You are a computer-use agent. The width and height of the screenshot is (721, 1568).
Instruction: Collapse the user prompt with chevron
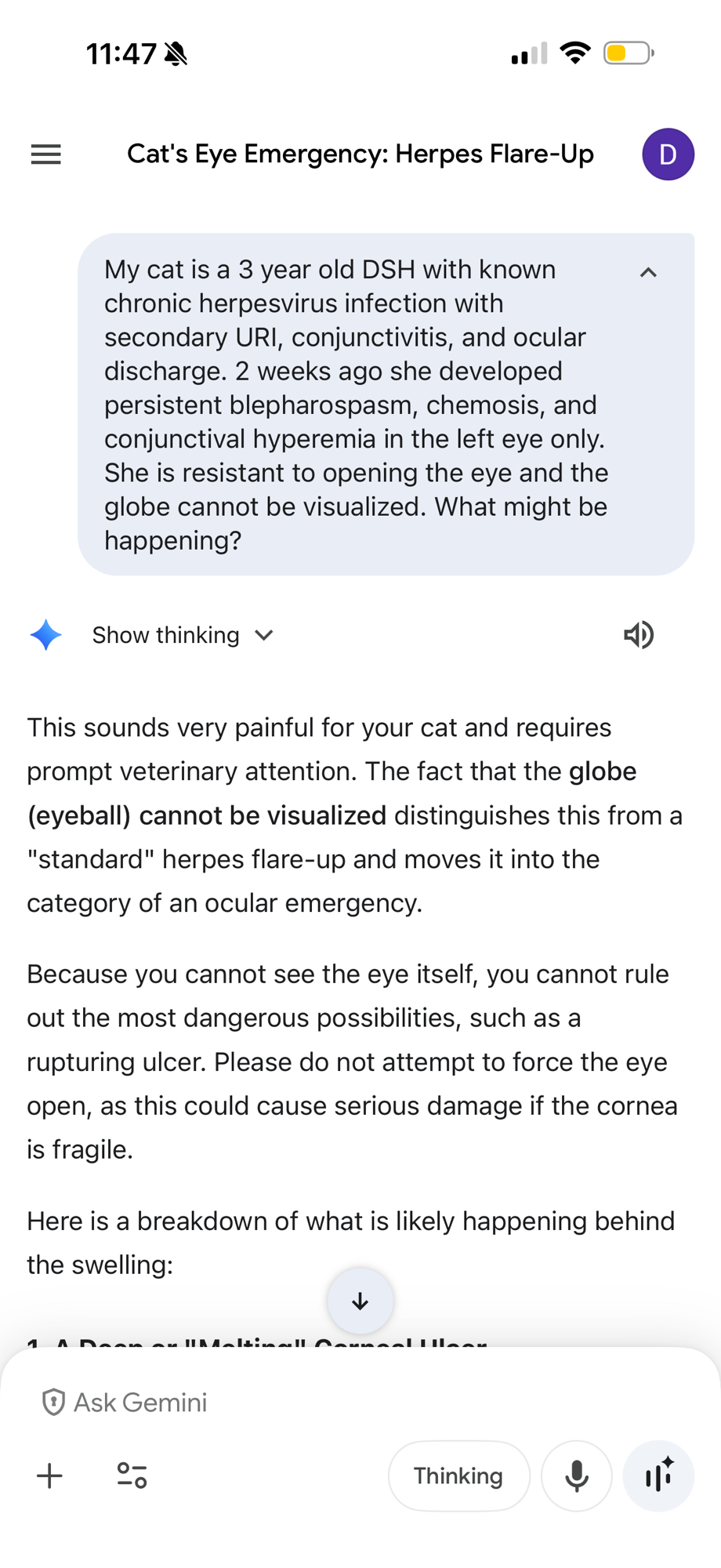(x=648, y=273)
